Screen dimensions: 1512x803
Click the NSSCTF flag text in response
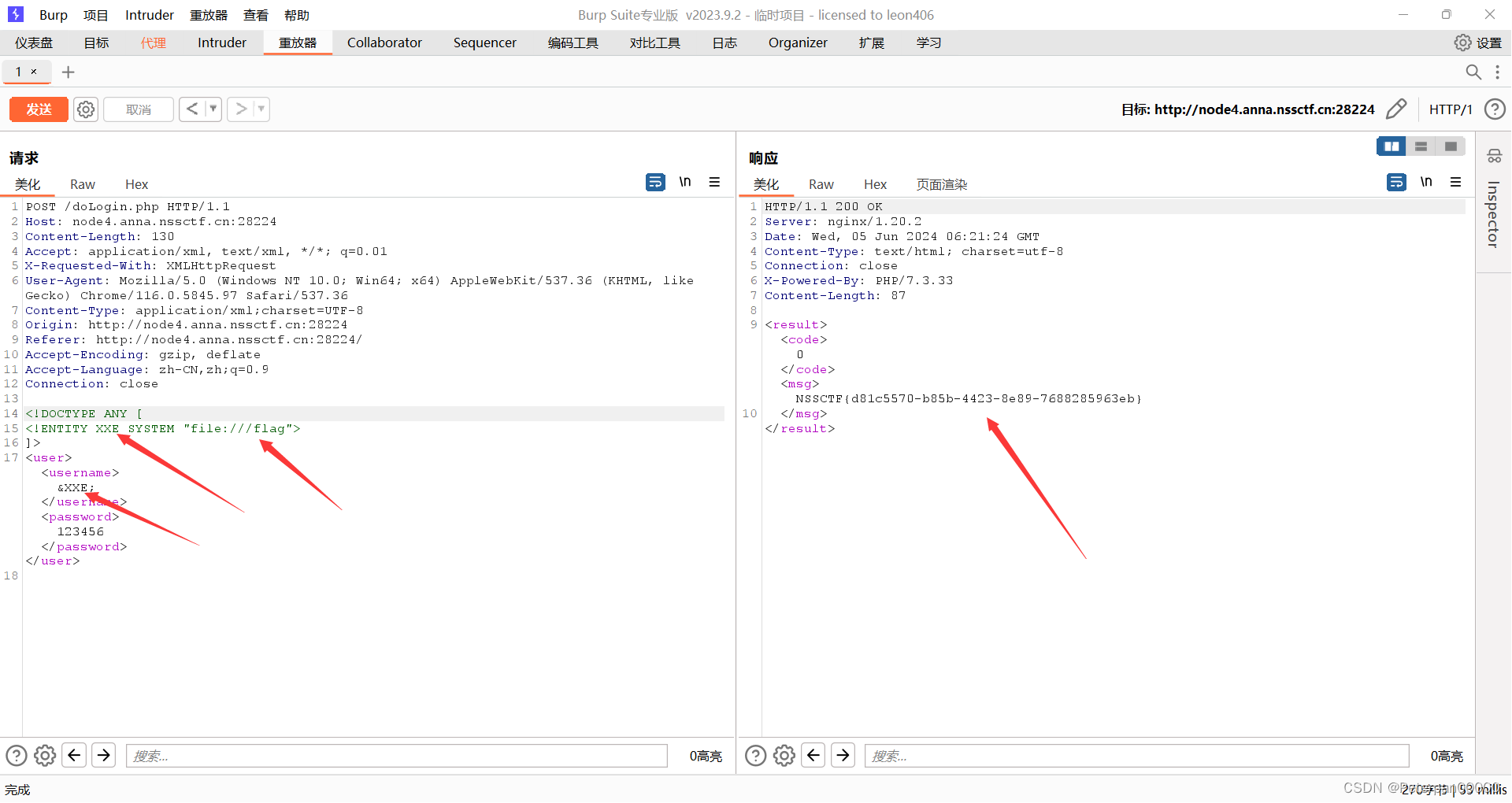[x=969, y=399]
